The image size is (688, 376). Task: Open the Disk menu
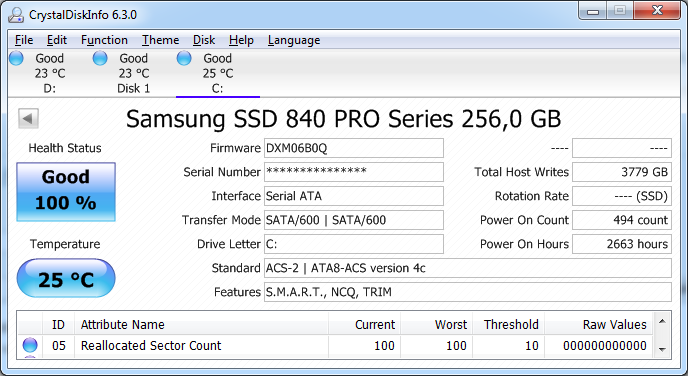(x=204, y=40)
